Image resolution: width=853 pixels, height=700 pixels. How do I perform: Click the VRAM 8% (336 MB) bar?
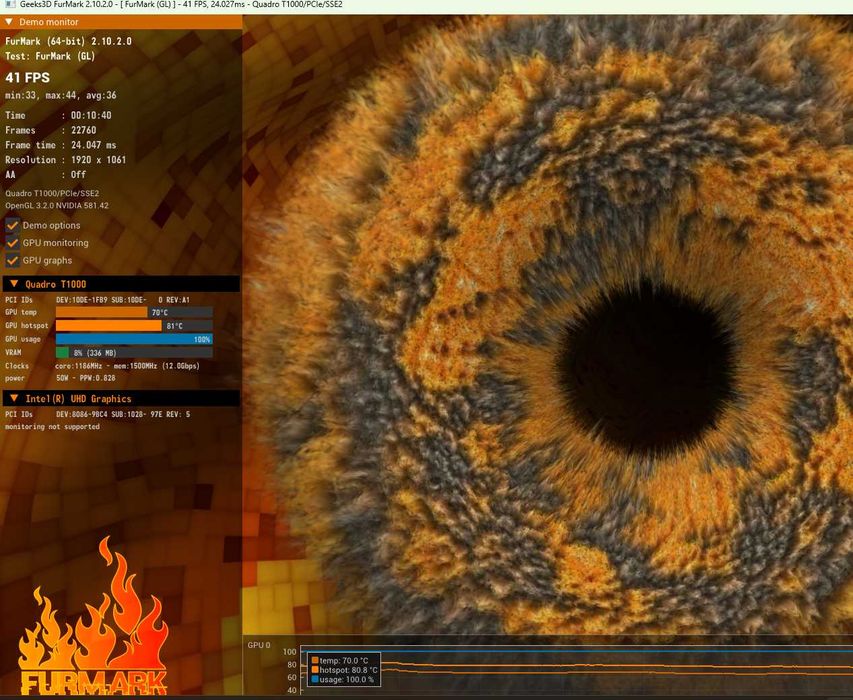click(x=134, y=352)
